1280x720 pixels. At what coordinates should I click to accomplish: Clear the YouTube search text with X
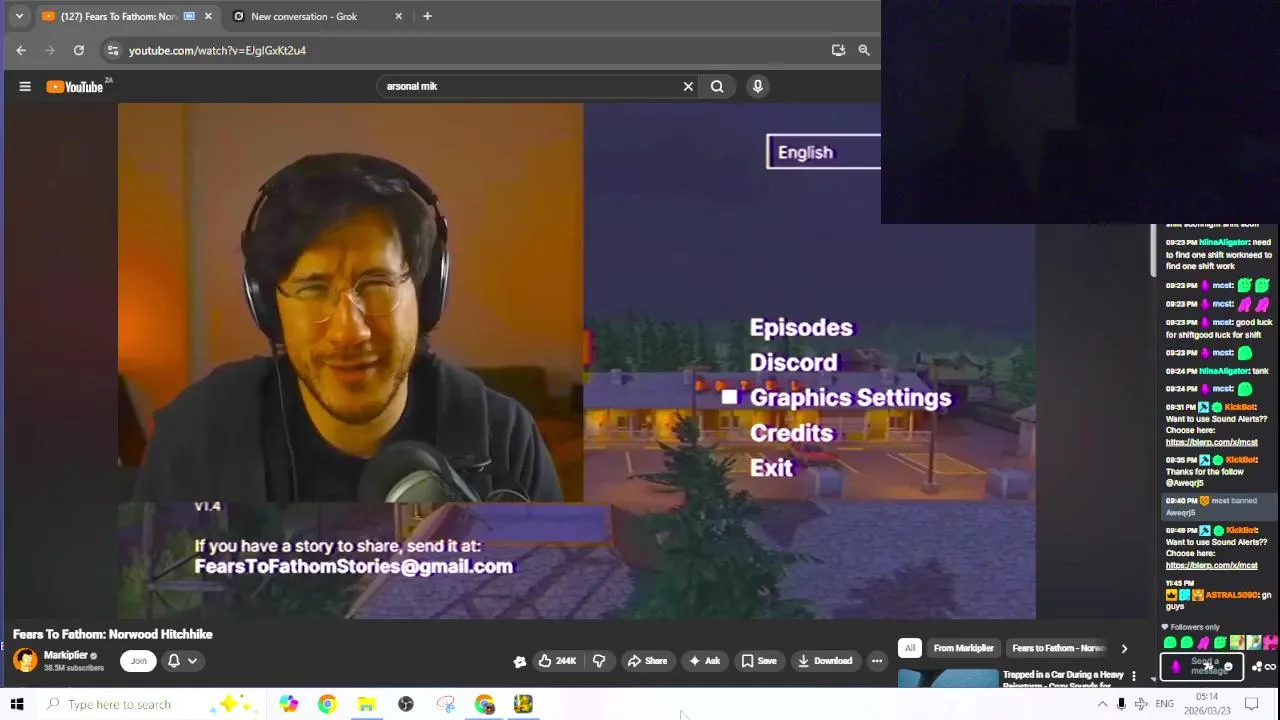[x=688, y=86]
